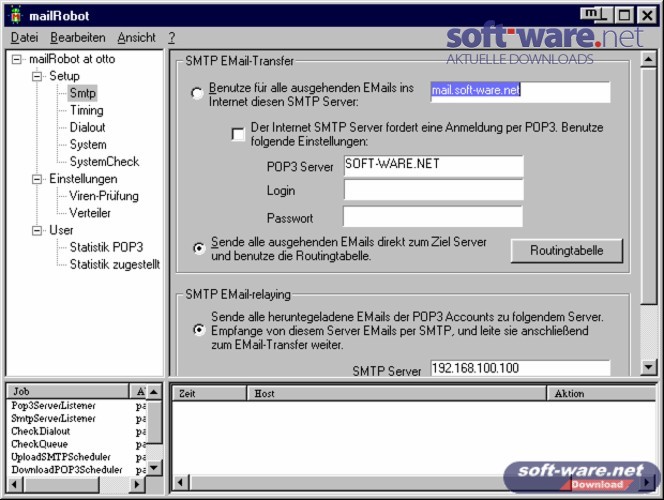
Task: Select the Timing tree item
Action: (x=86, y=110)
